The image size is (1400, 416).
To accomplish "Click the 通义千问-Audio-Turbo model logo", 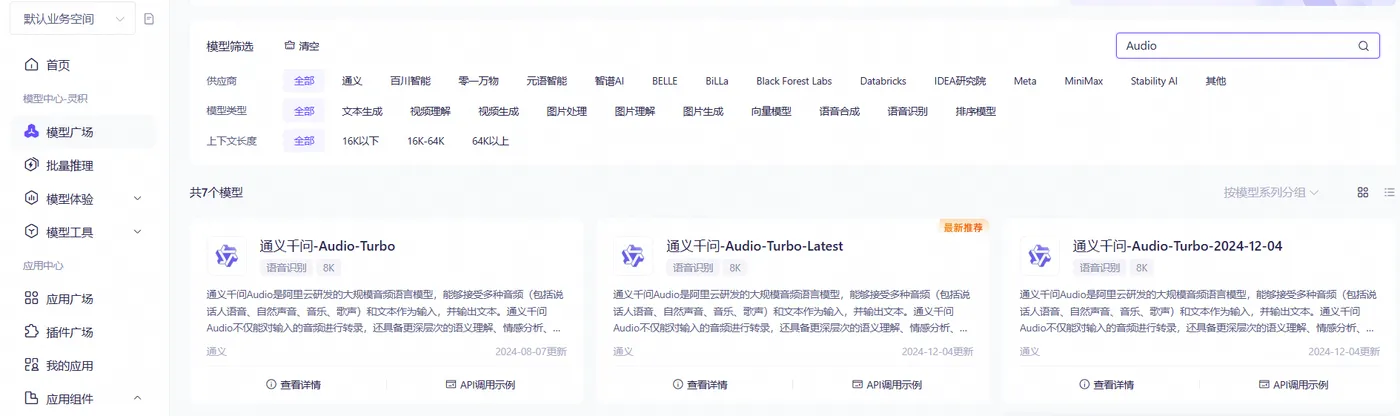I will [x=227, y=256].
